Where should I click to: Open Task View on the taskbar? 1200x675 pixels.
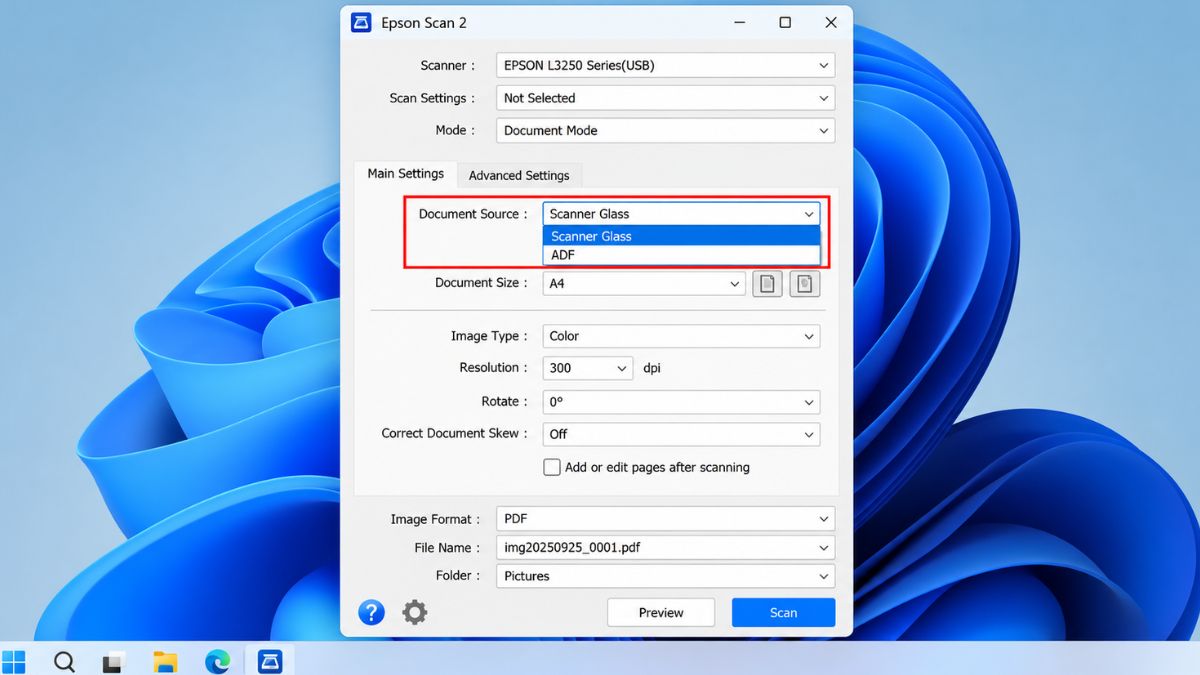click(114, 661)
